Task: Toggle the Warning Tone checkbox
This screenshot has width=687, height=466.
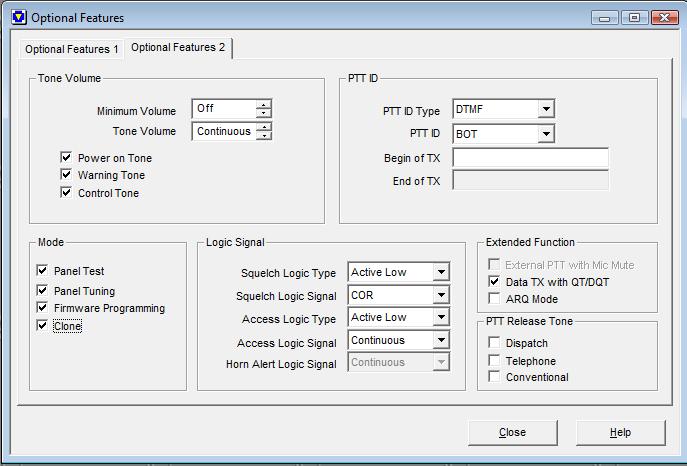Action: 66,175
